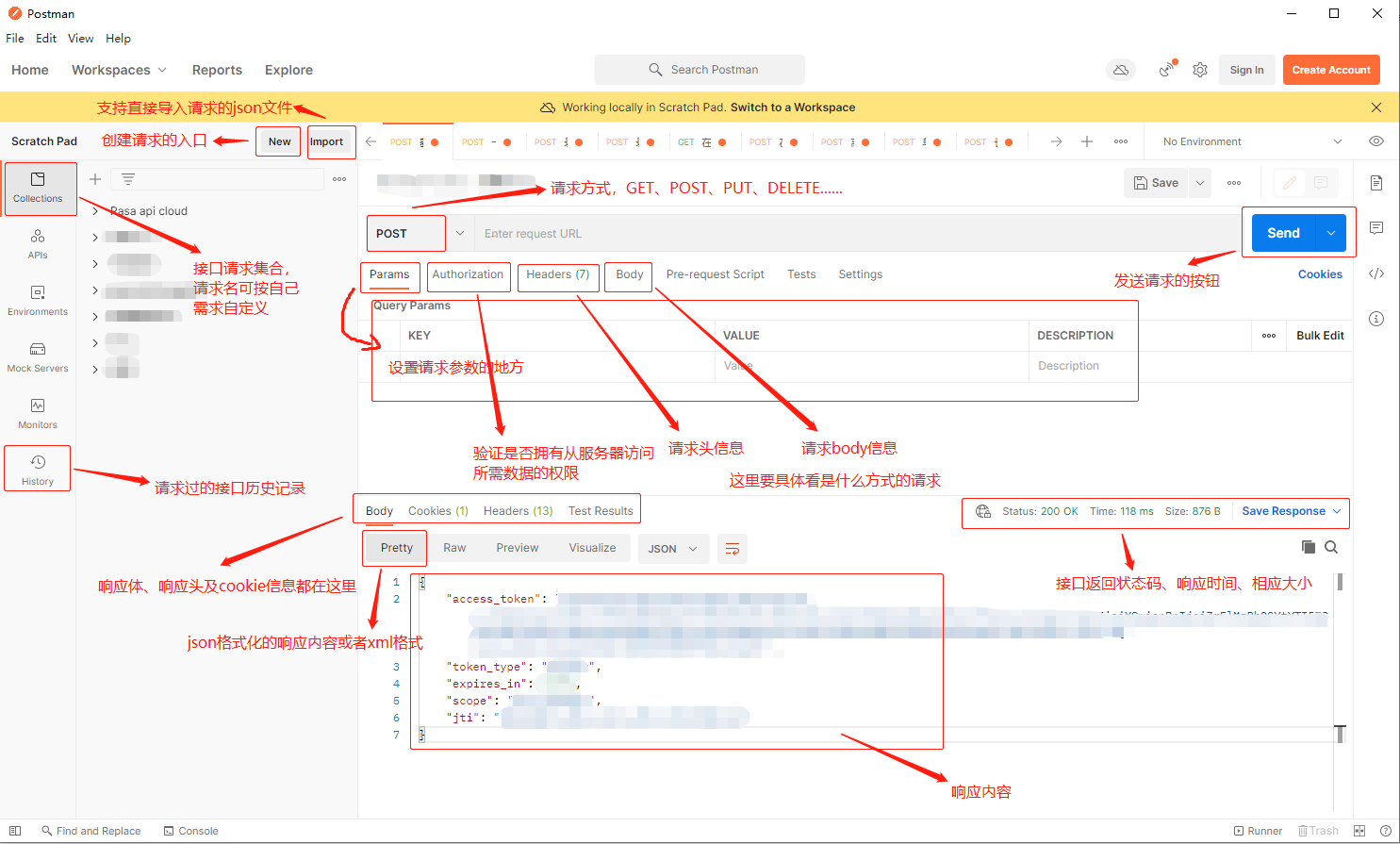Open the response Headers (13) tab

click(518, 511)
